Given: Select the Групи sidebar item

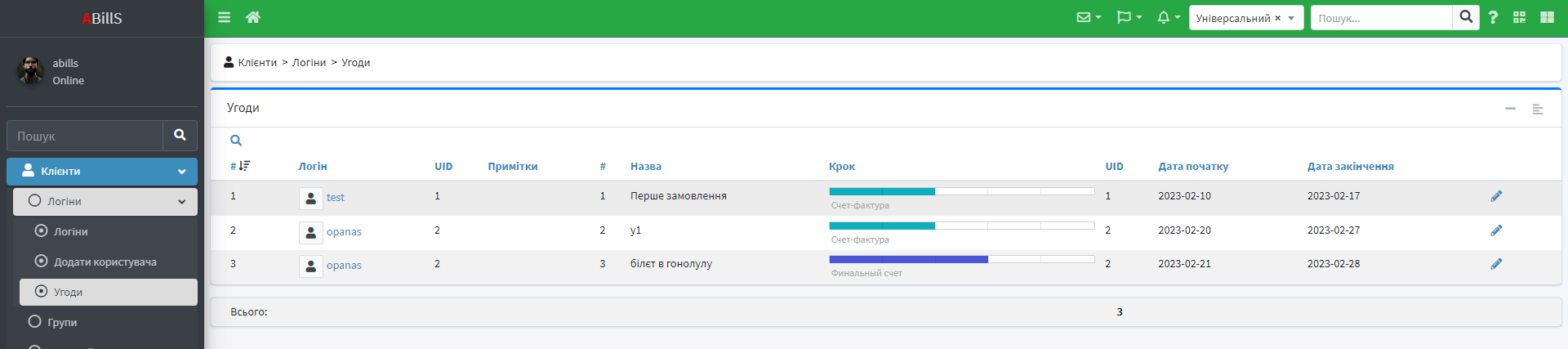Looking at the screenshot, I should 62,322.
